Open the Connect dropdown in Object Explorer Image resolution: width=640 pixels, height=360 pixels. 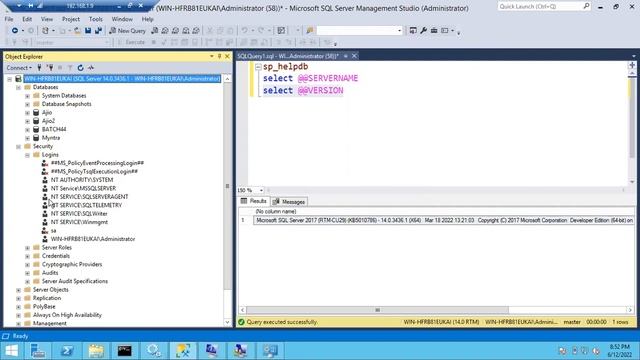tap(19, 68)
